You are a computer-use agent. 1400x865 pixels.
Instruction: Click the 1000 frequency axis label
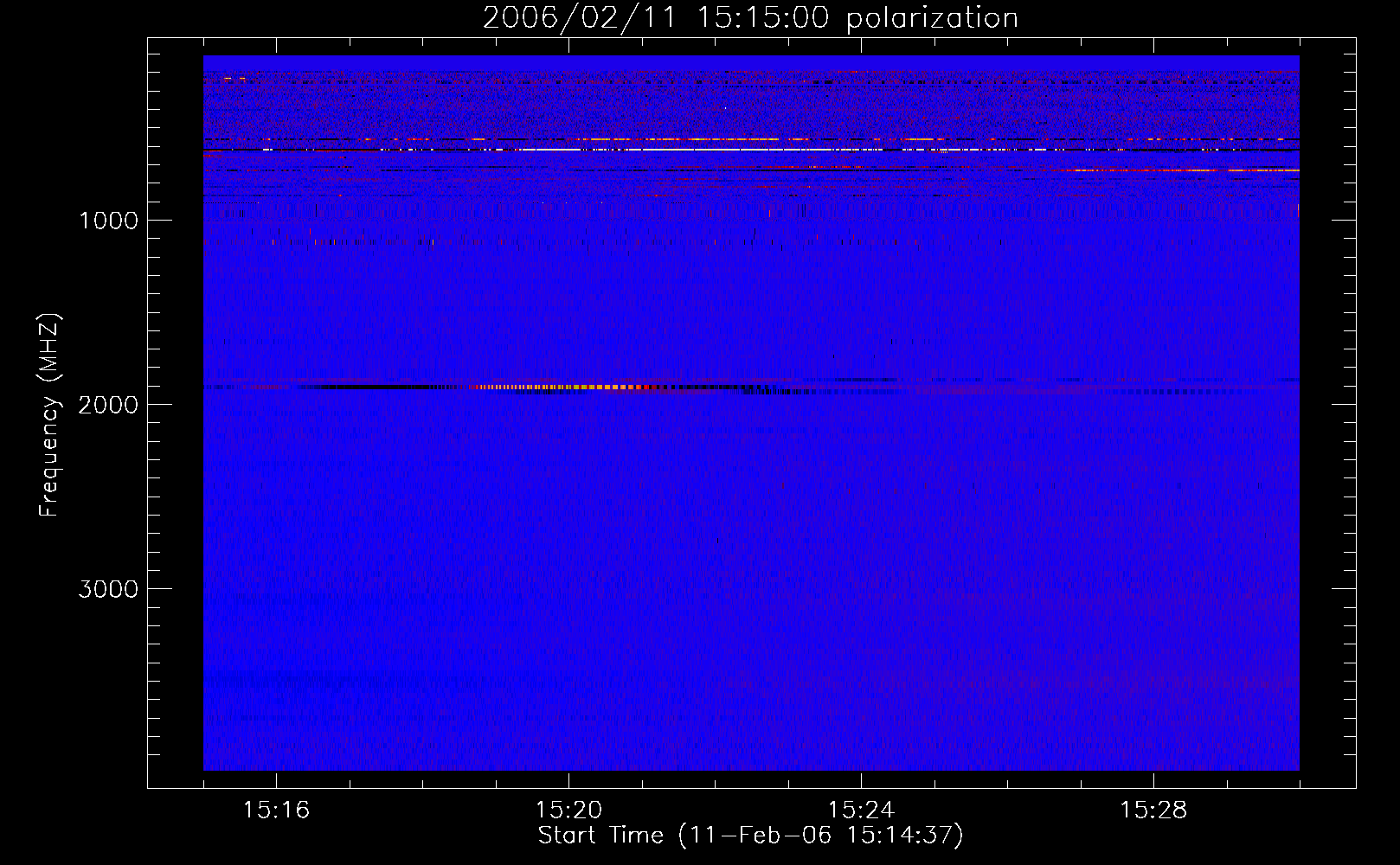point(108,221)
